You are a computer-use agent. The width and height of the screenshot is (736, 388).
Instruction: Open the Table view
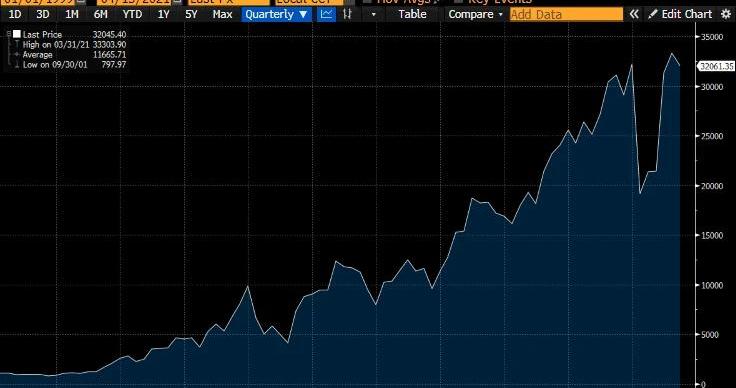point(413,14)
